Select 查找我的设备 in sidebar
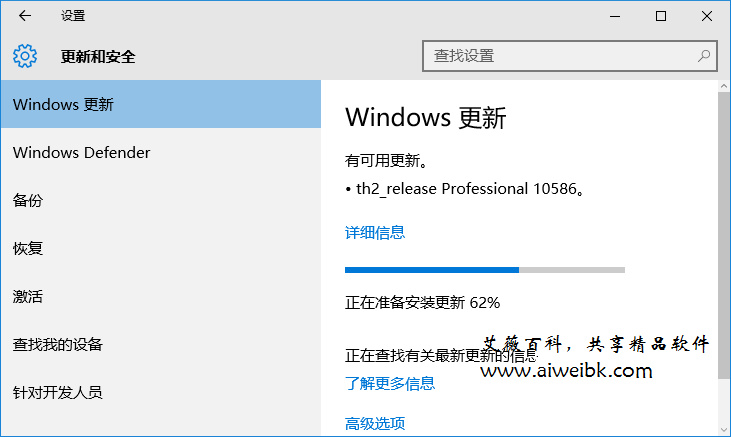 [x=161, y=344]
